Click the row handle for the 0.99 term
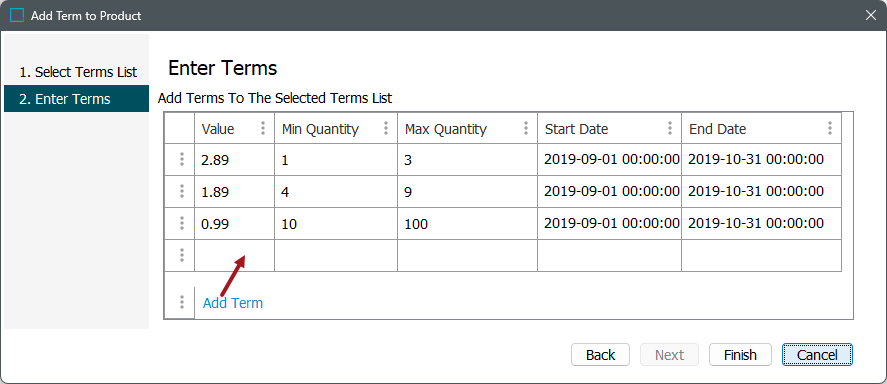 click(182, 223)
